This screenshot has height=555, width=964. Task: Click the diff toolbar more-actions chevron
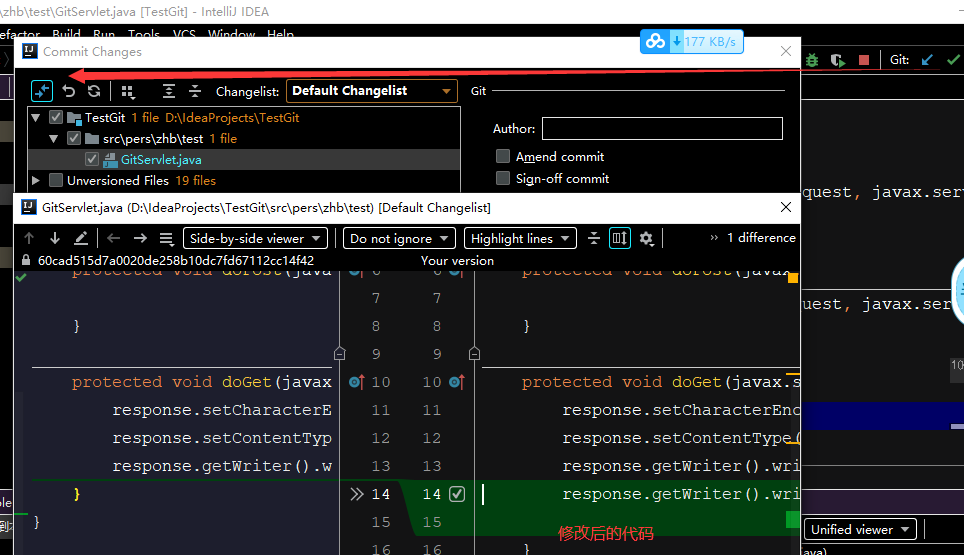click(x=714, y=238)
